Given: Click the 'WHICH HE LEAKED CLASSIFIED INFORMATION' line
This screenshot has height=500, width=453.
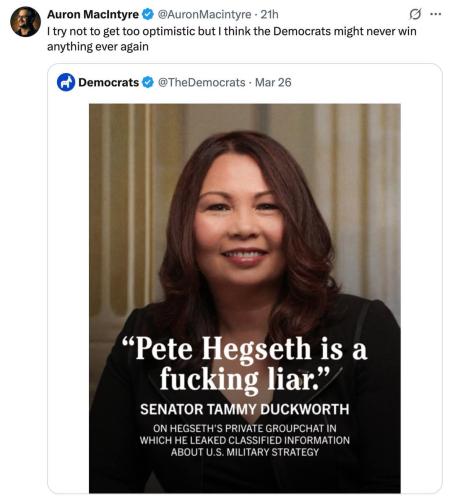Looking at the screenshot, I should tap(245, 440).
